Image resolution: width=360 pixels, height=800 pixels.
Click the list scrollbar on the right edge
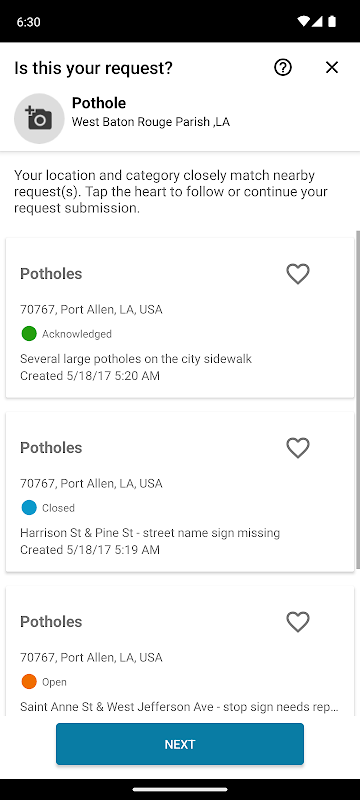pos(357,398)
